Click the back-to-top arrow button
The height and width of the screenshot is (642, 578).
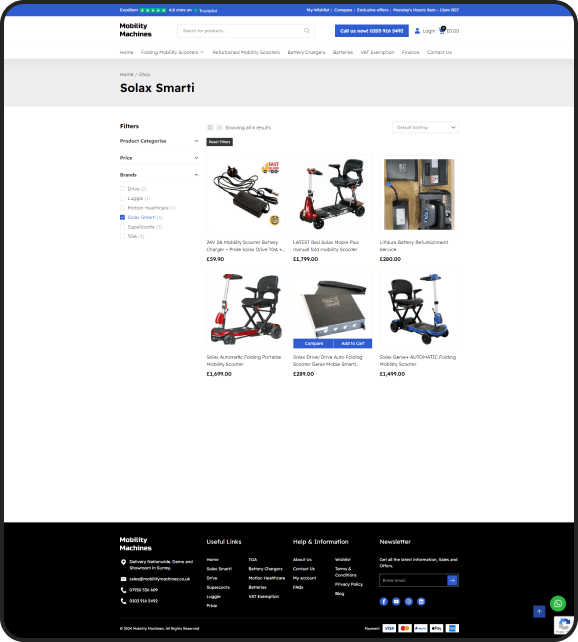[539, 612]
